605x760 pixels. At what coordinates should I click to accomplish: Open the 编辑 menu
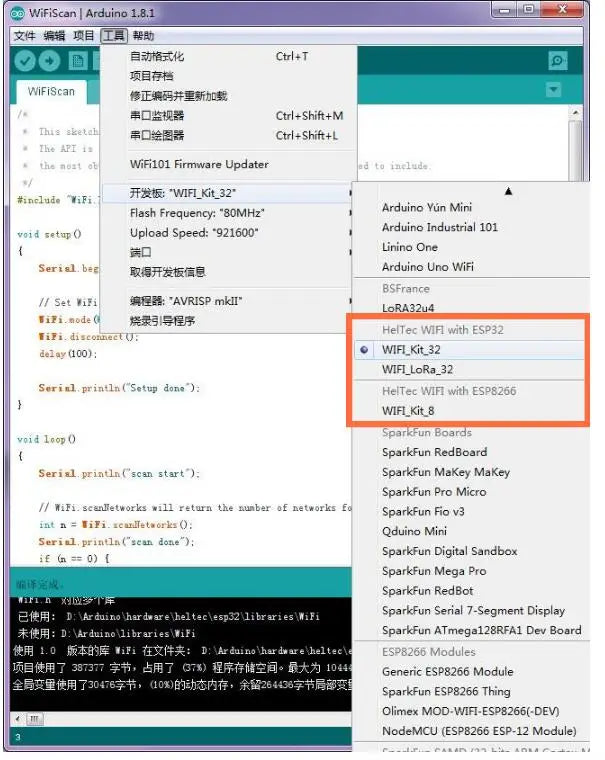[x=54, y=35]
